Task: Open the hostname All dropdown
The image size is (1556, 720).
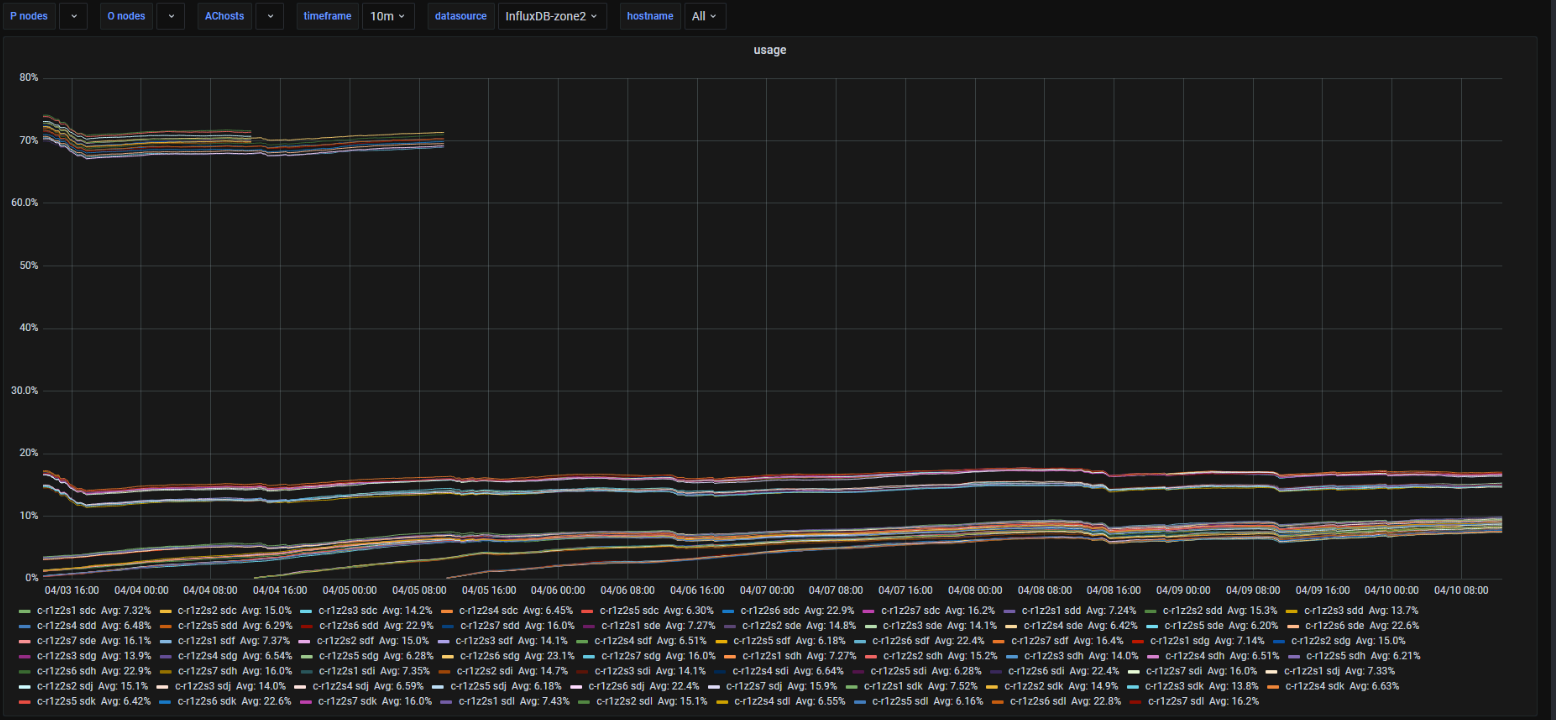Action: 705,16
